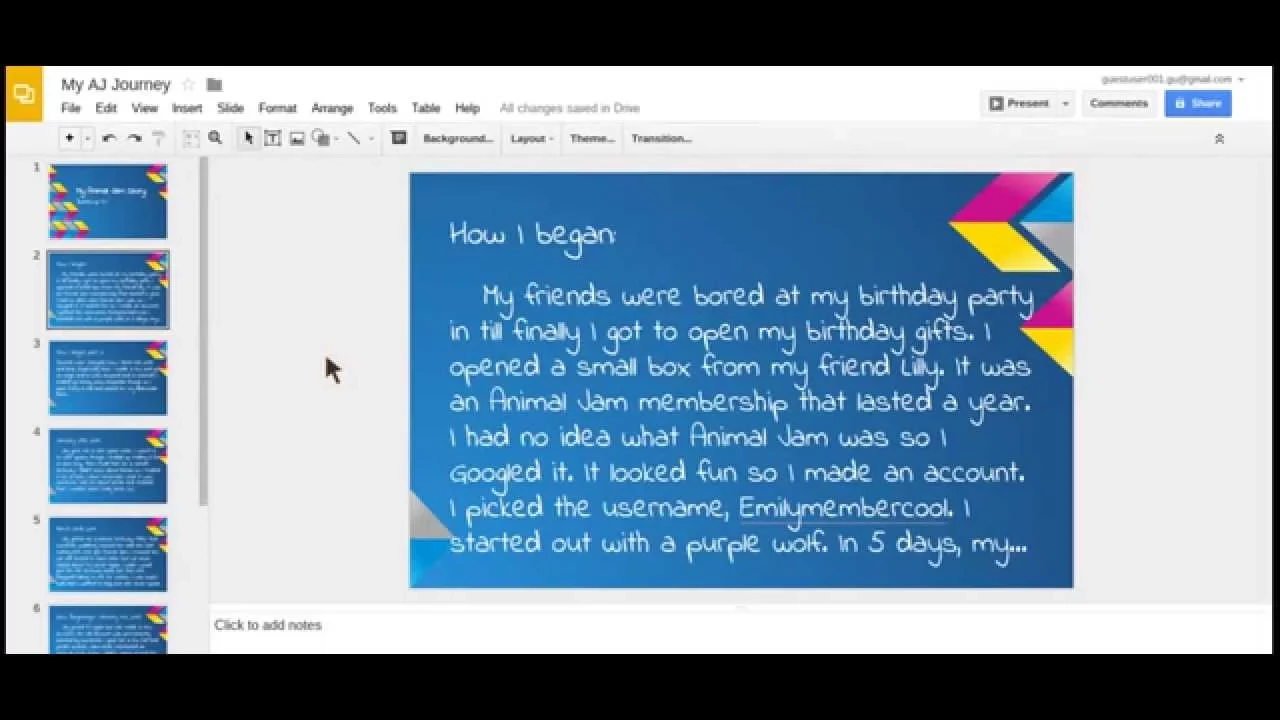Open the Help menu
Viewport: 1280px width, 720px height.
pyautogui.click(x=467, y=108)
